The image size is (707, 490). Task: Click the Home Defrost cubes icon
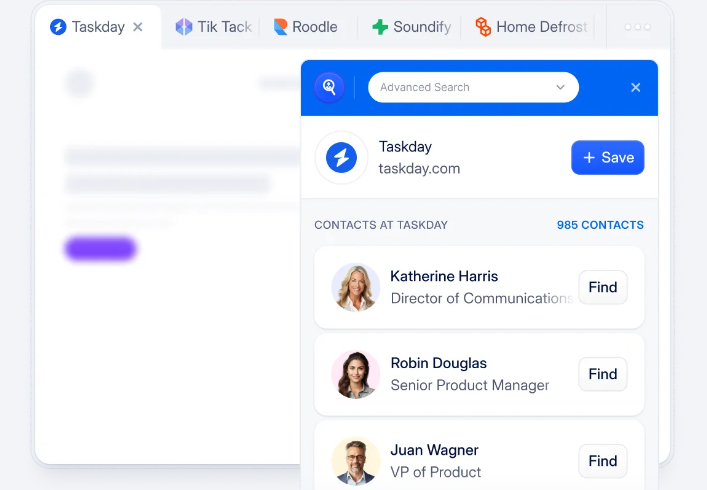tap(483, 27)
